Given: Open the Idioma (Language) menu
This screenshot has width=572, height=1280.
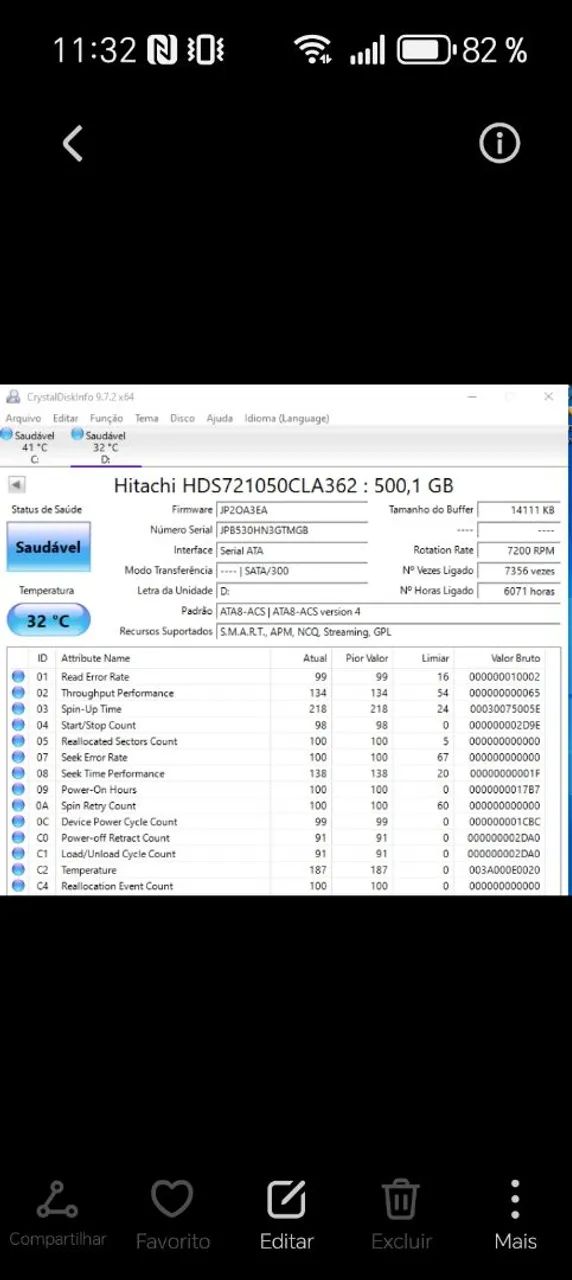Looking at the screenshot, I should click(x=287, y=418).
